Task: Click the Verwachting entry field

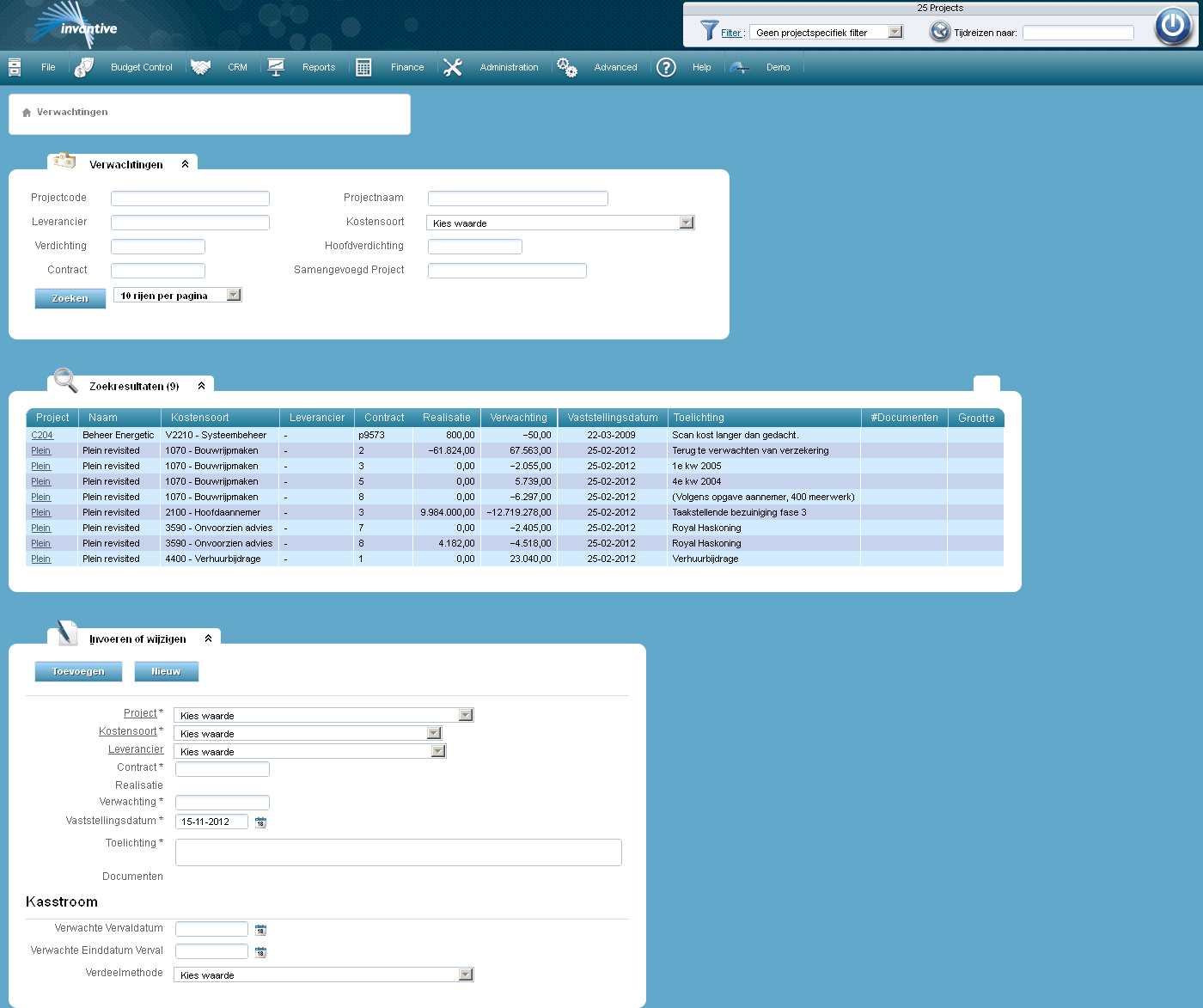Action: point(223,803)
